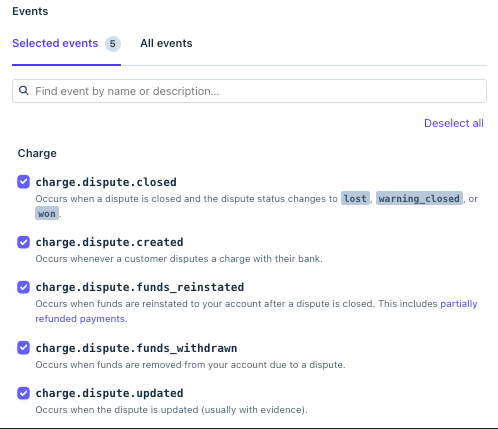Click the warning_closed status code tag
This screenshot has width=498, height=429.
pyautogui.click(x=419, y=198)
